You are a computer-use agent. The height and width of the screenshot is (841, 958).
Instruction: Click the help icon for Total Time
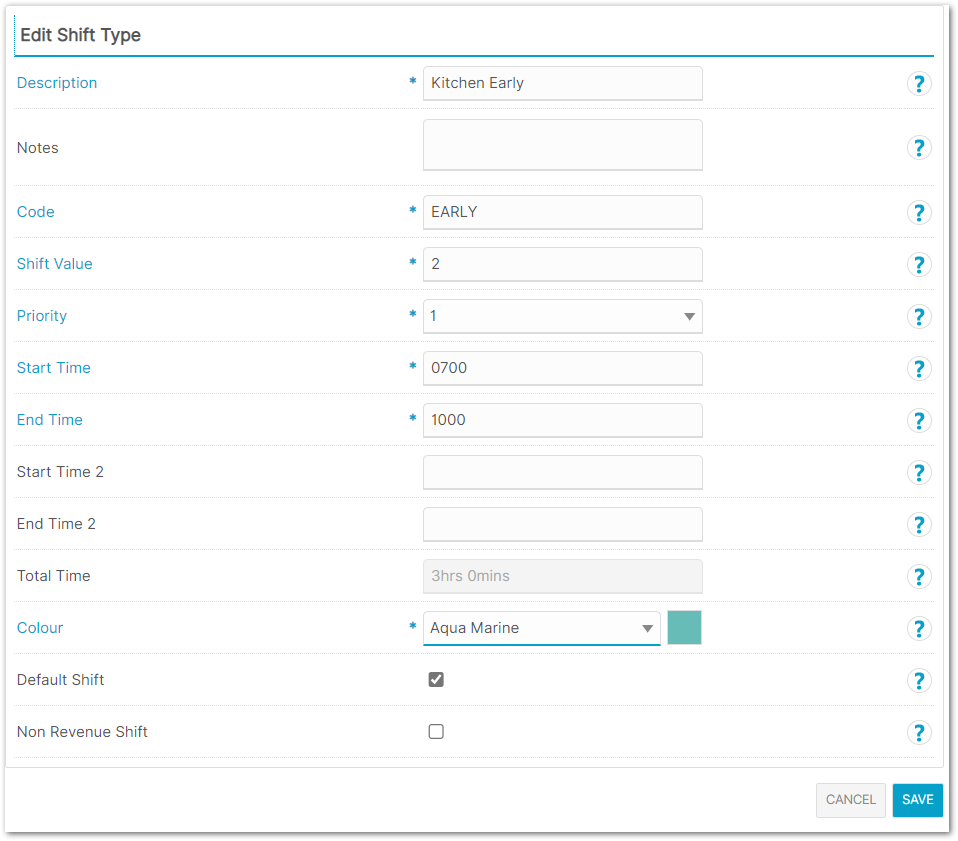[x=919, y=576]
